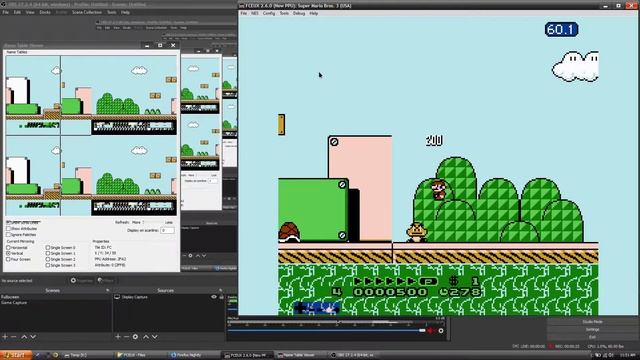Click source Properties button in OBS
The height and width of the screenshot is (360, 640).
82,280
